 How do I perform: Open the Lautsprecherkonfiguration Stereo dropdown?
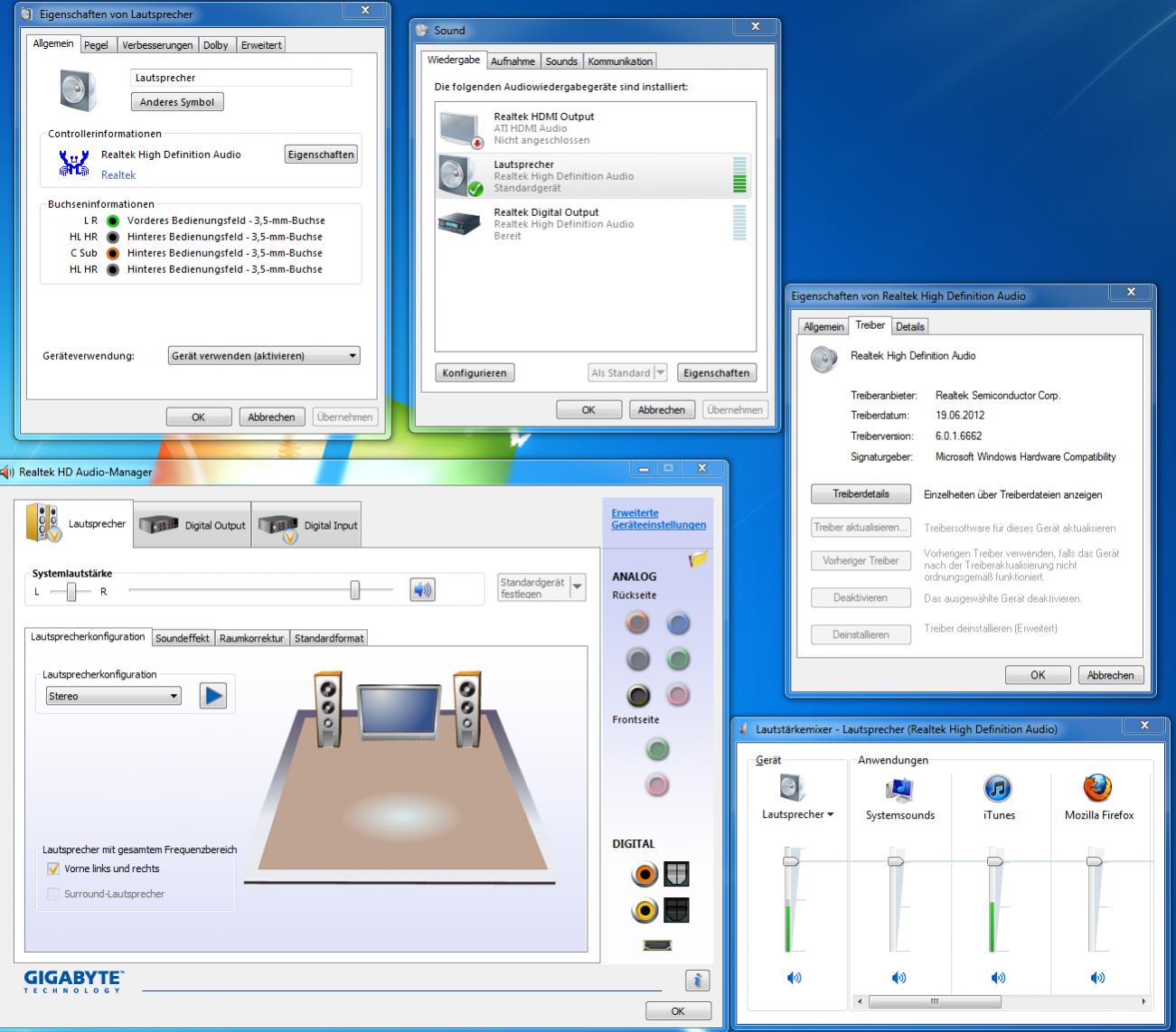[114, 696]
